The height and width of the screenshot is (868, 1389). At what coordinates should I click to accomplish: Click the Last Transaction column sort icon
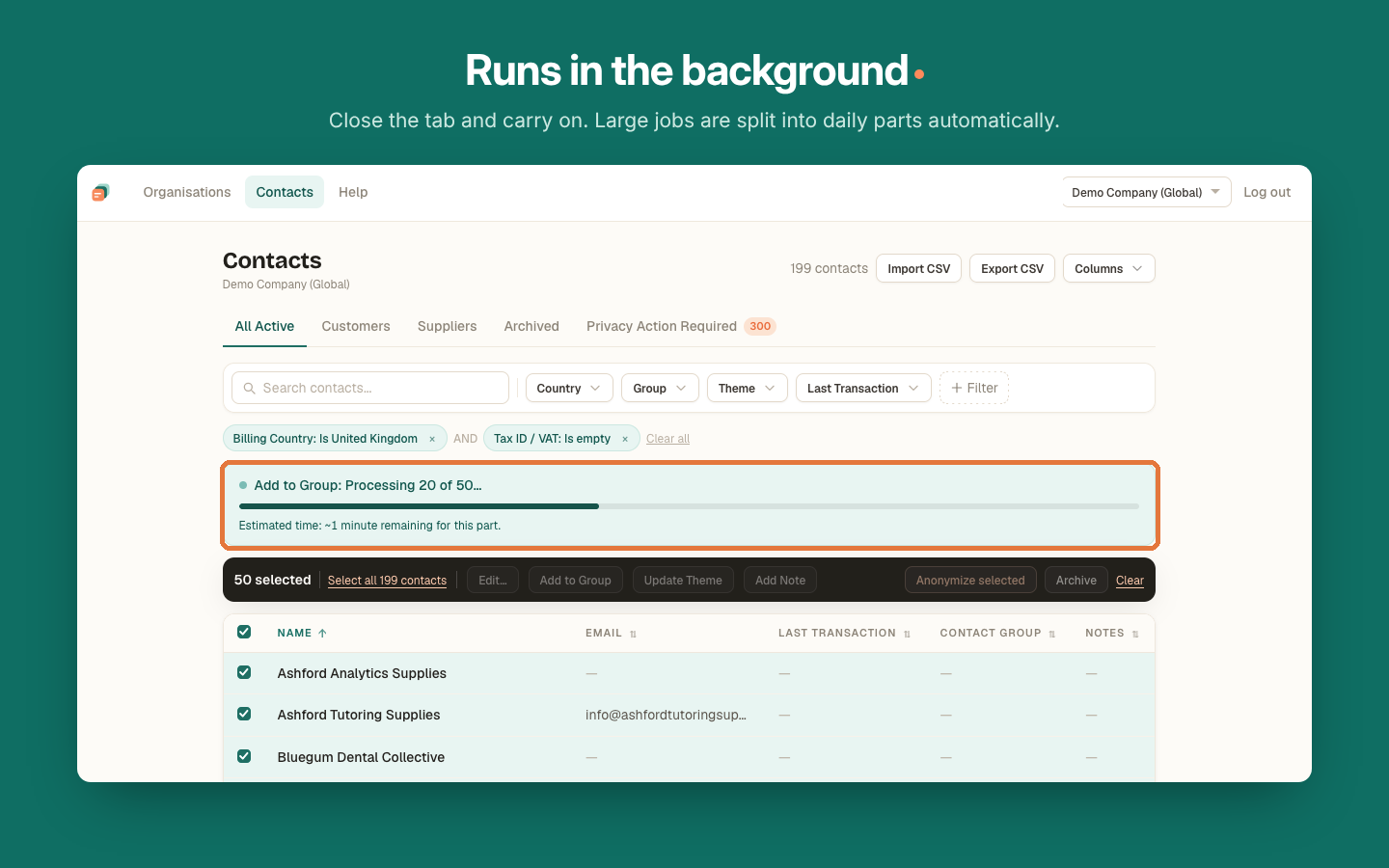pyautogui.click(x=907, y=634)
